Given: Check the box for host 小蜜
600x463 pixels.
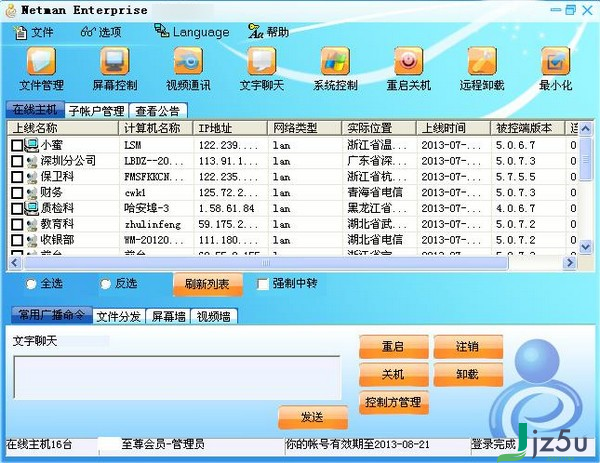Looking at the screenshot, I should [x=17, y=145].
